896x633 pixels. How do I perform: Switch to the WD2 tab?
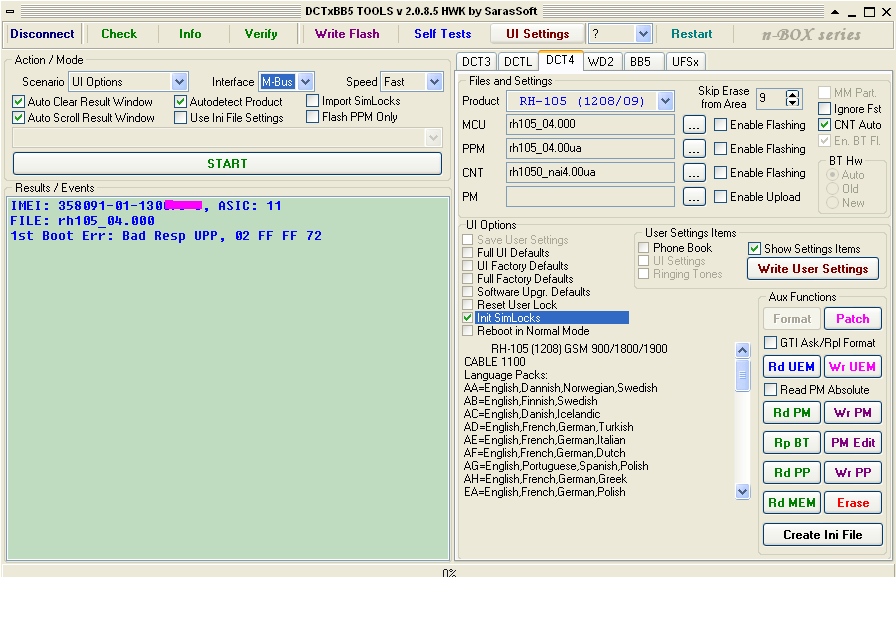[x=601, y=61]
